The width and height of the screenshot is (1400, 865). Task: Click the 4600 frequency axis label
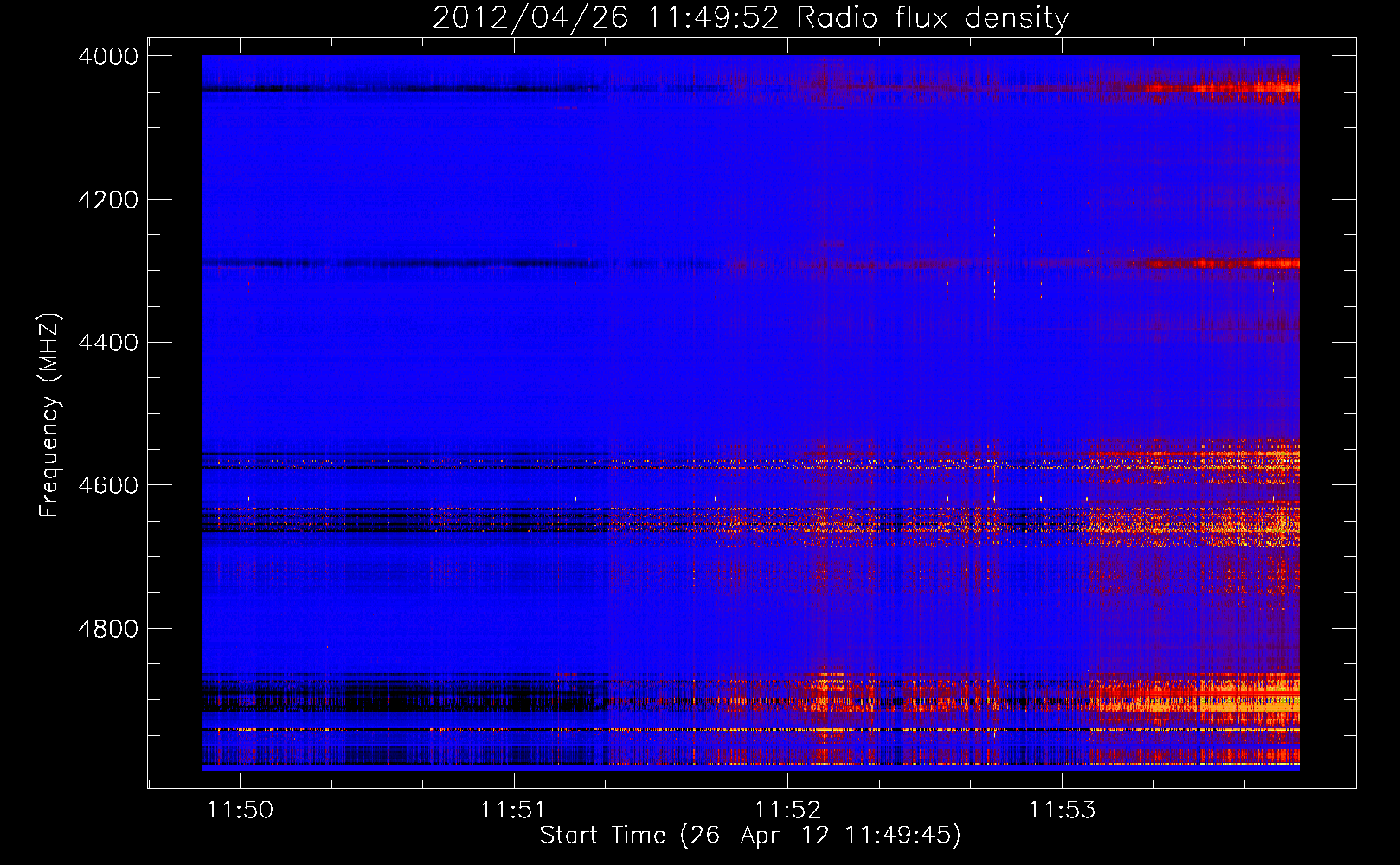(x=108, y=485)
